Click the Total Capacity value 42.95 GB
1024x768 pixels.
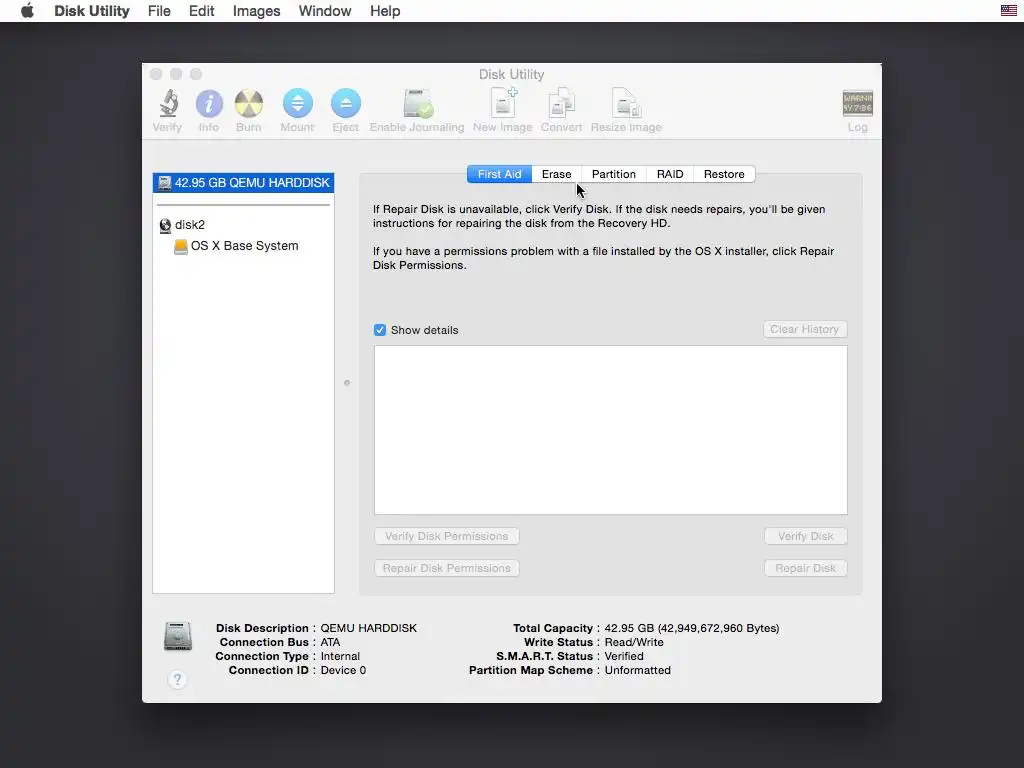(x=692, y=628)
